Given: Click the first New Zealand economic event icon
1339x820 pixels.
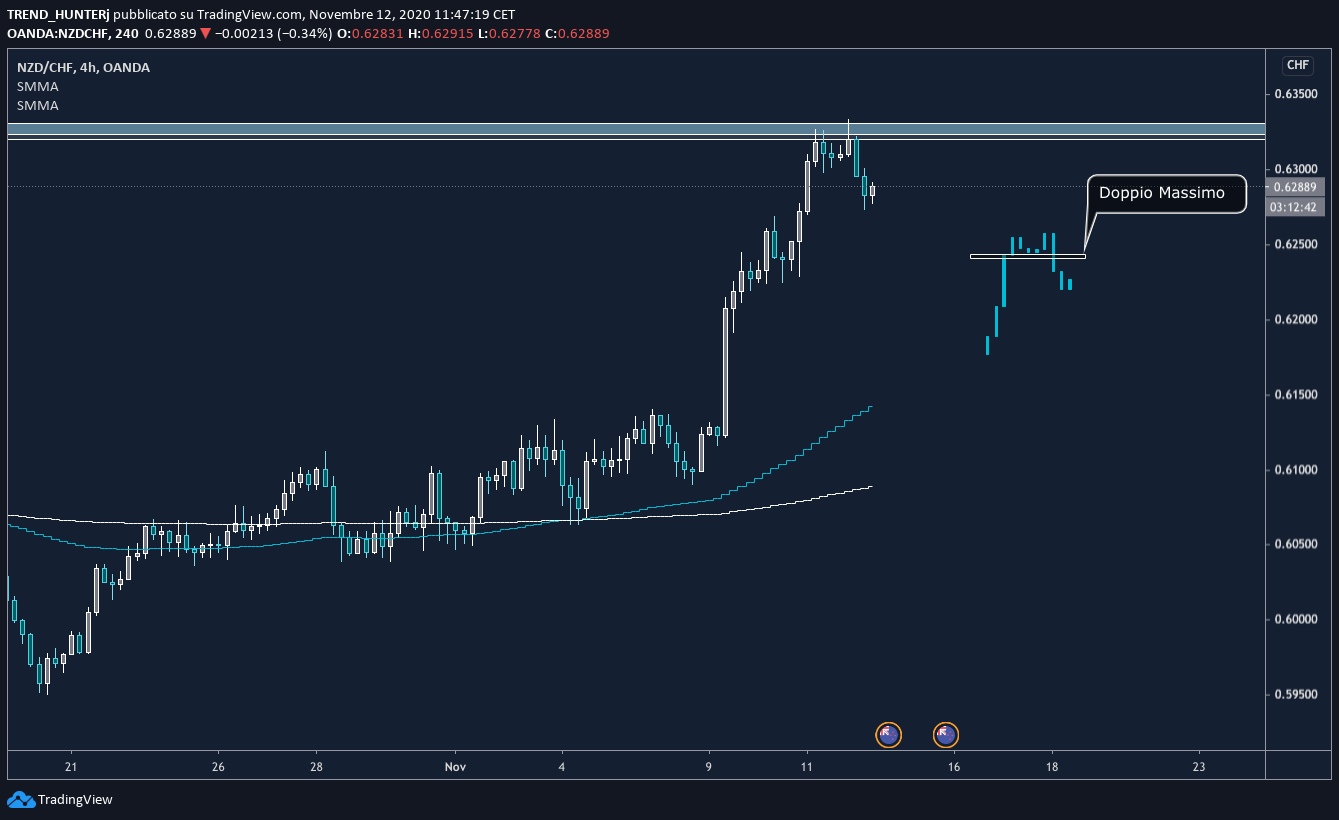Looking at the screenshot, I should (x=888, y=735).
